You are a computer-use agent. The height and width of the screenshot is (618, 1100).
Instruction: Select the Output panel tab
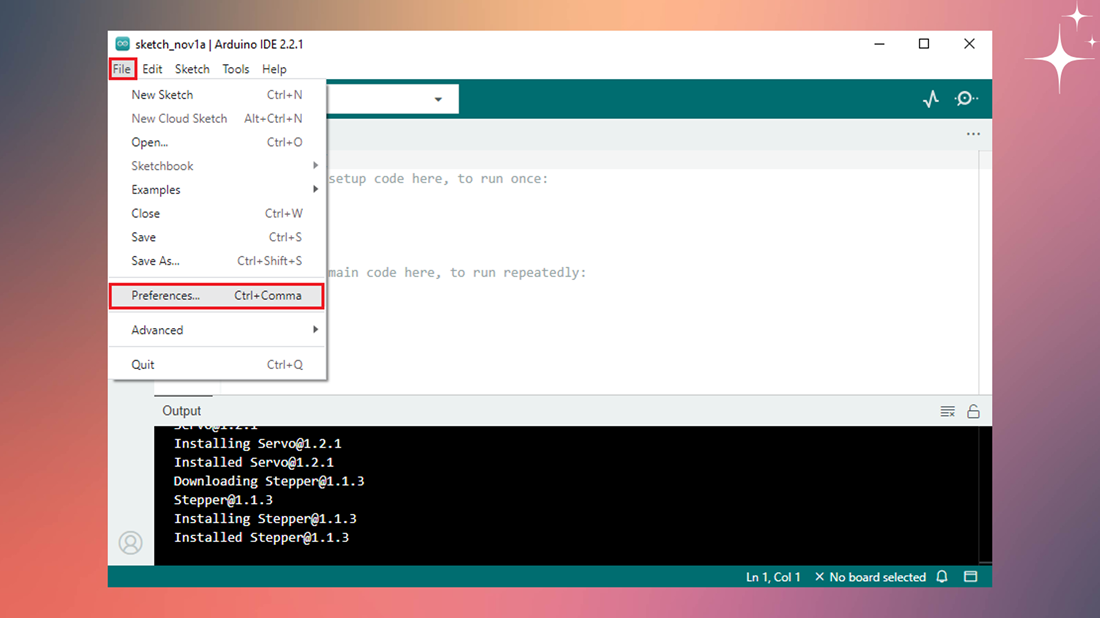(182, 411)
